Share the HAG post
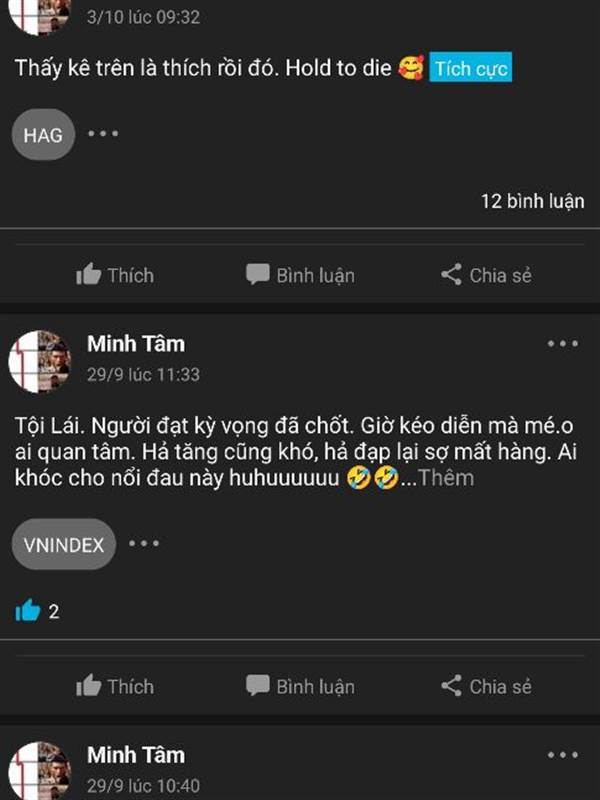 coord(486,275)
